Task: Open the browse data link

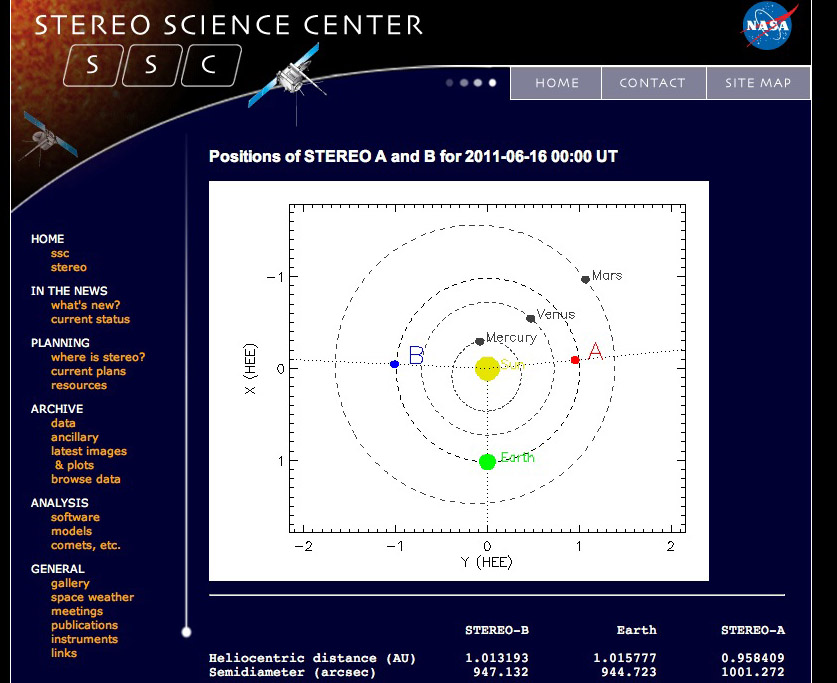Action: point(85,479)
